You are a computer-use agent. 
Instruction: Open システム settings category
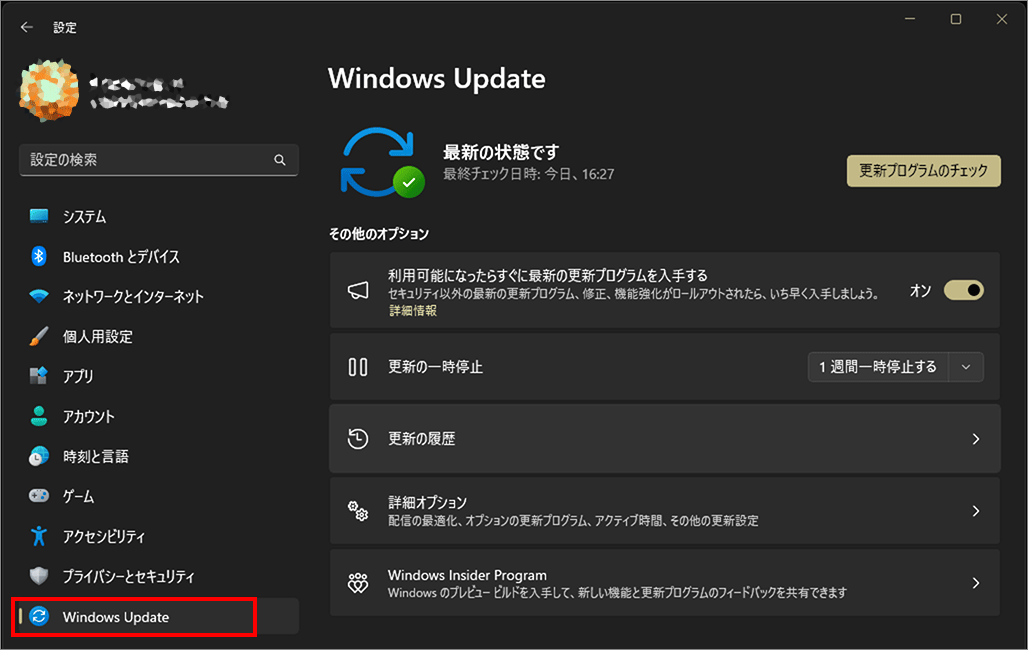84,217
